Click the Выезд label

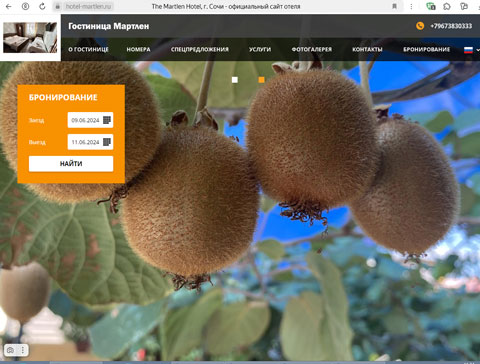click(37, 142)
